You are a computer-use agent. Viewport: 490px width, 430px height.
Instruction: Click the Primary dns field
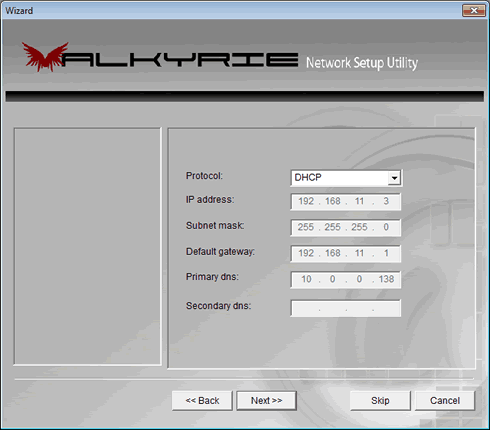345,279
